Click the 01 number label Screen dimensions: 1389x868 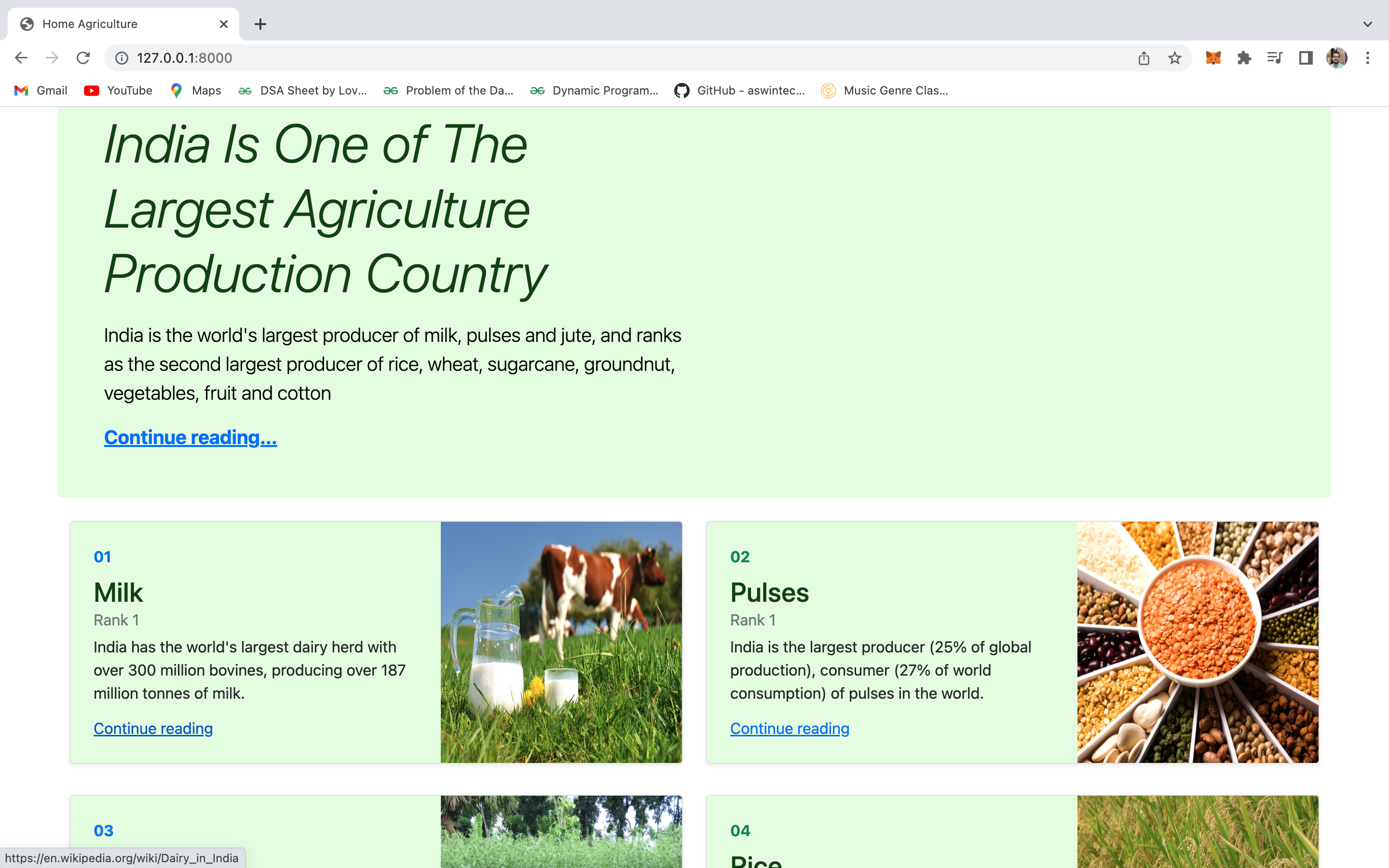click(102, 557)
